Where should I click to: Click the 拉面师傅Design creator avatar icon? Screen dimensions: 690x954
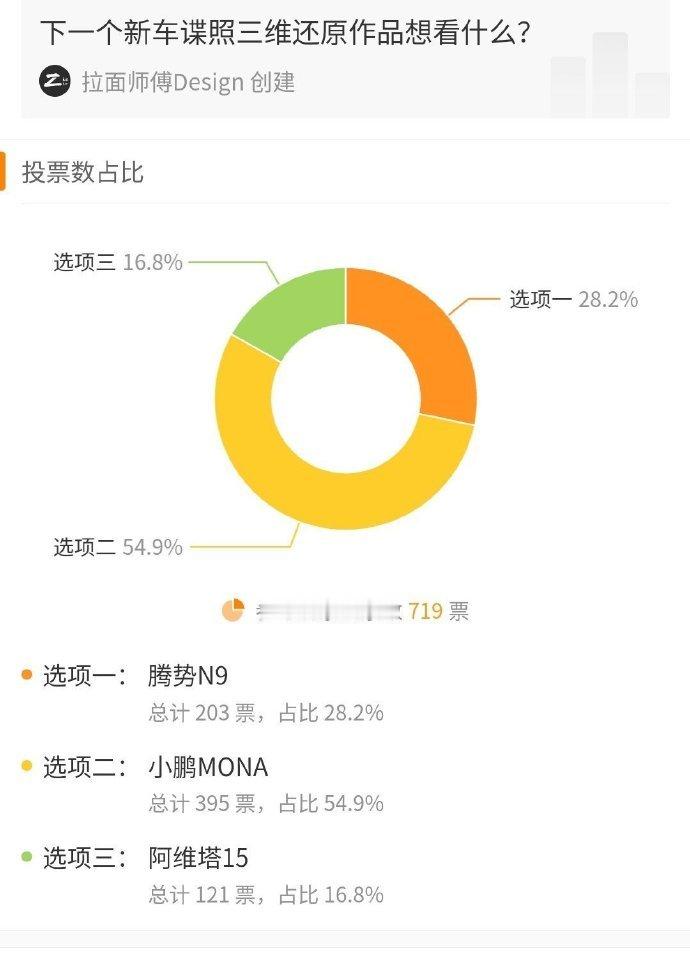[x=55, y=82]
